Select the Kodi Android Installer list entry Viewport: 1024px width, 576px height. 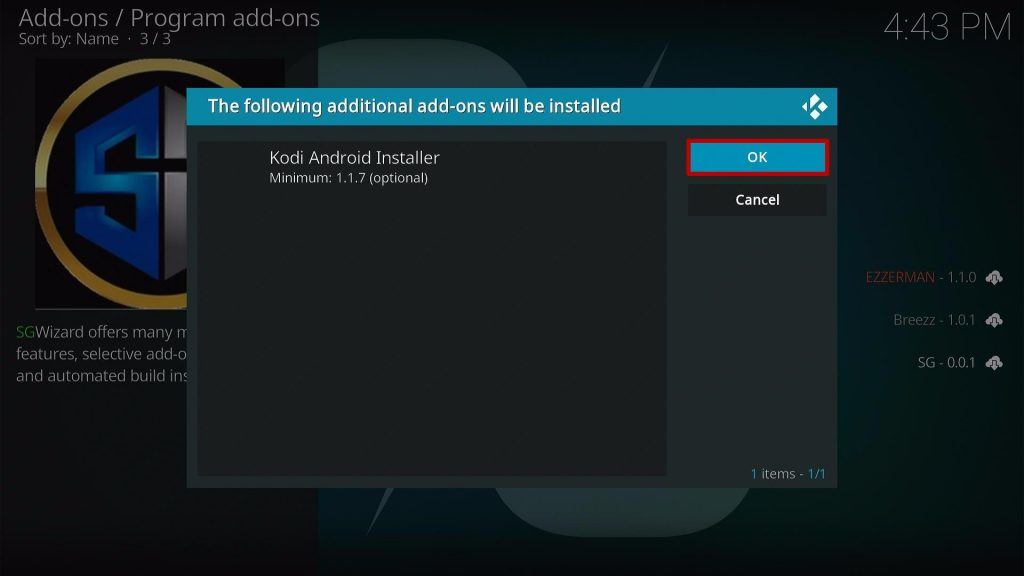432,167
